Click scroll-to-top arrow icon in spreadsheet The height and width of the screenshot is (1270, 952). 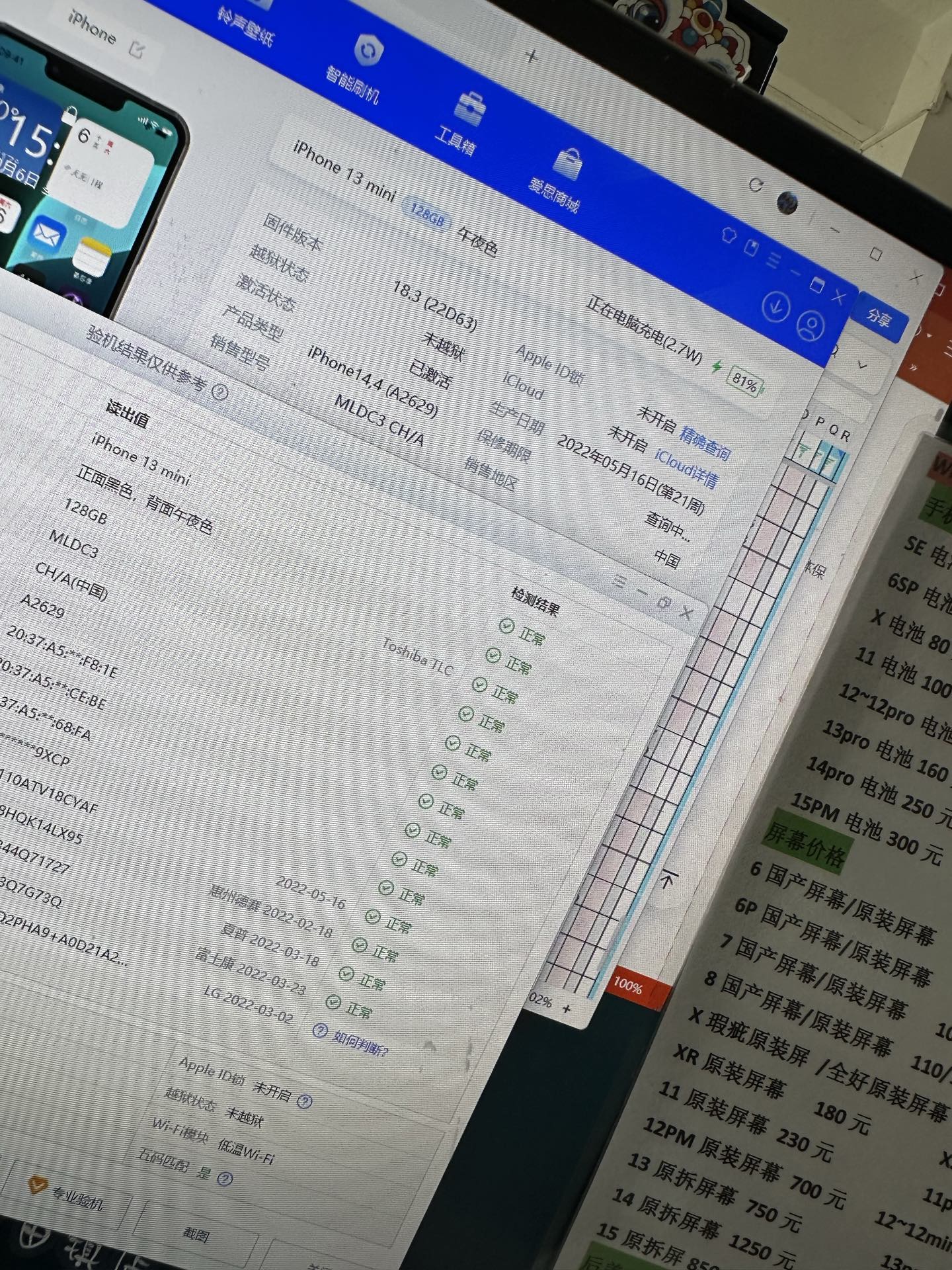click(x=667, y=880)
